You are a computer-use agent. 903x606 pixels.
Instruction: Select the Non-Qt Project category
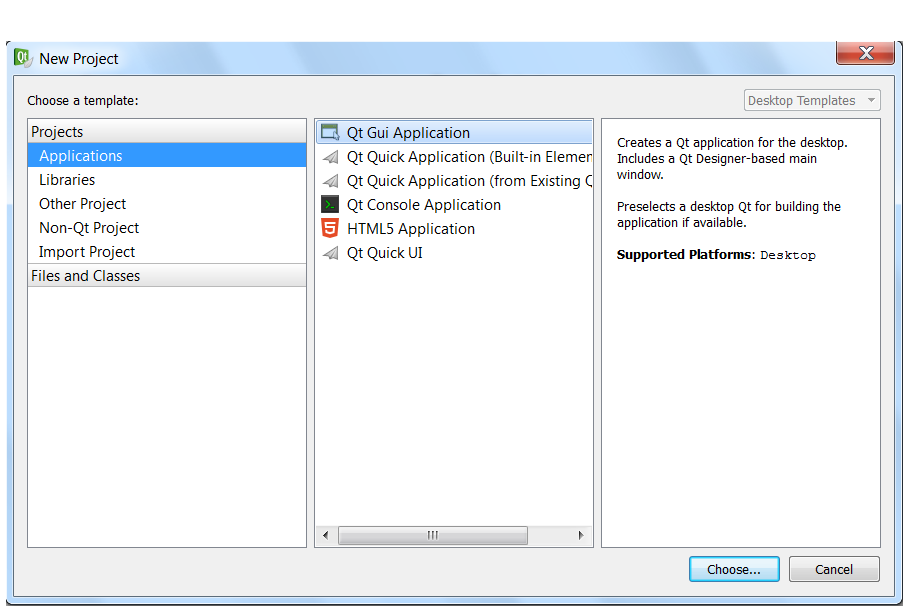(x=167, y=228)
